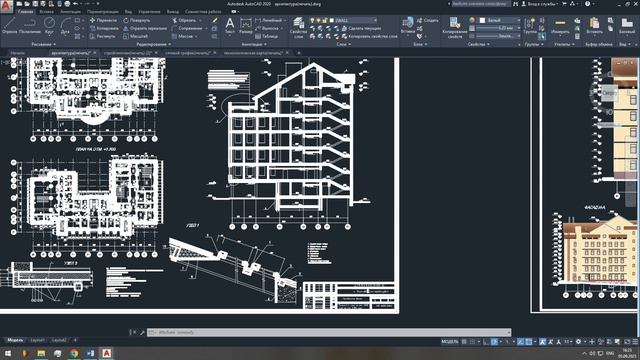Toggle grid display in status bar
Viewport: 640px width, 360px height.
pyautogui.click(x=464, y=342)
